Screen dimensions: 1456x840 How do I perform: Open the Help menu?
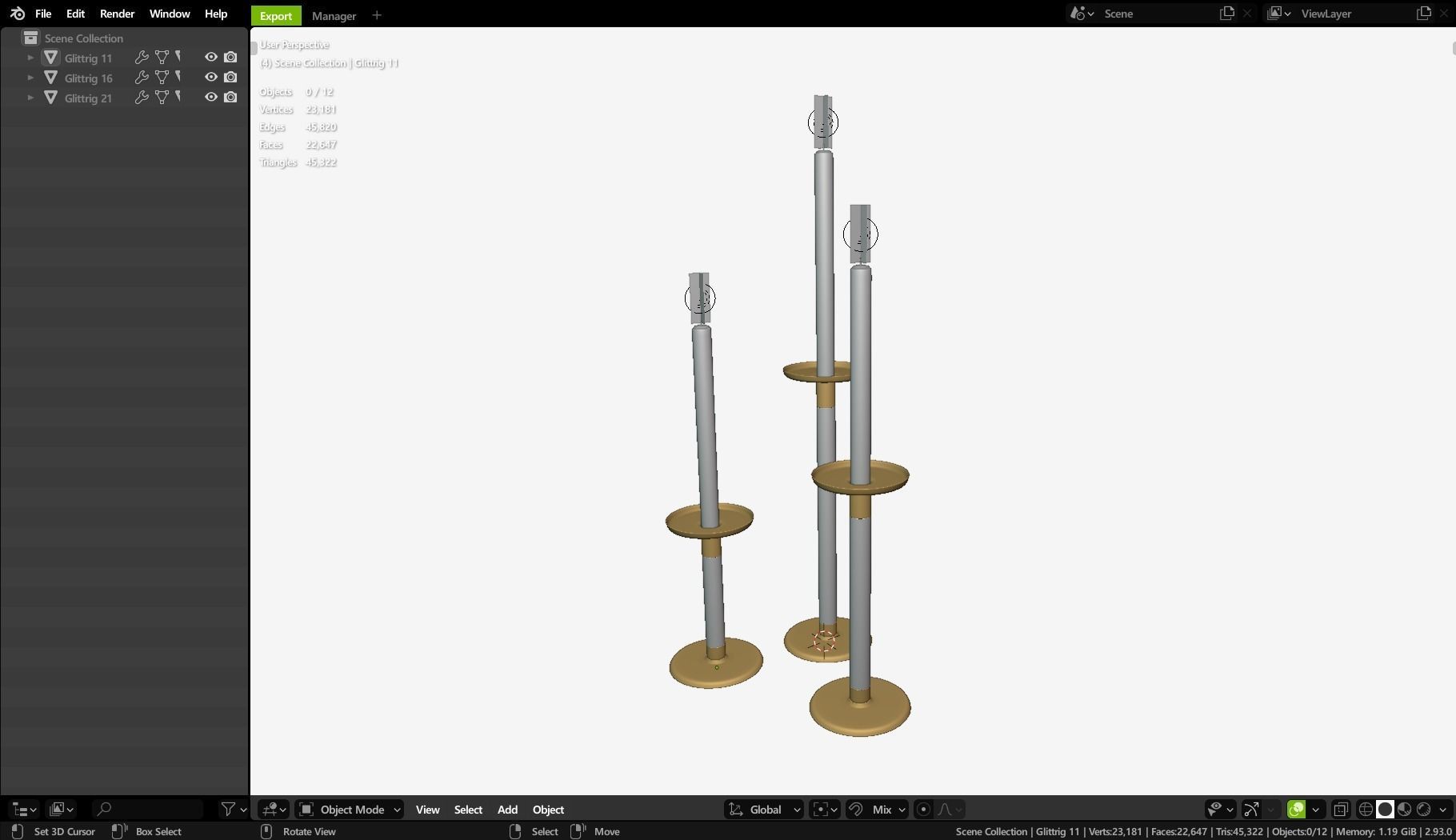(x=216, y=14)
